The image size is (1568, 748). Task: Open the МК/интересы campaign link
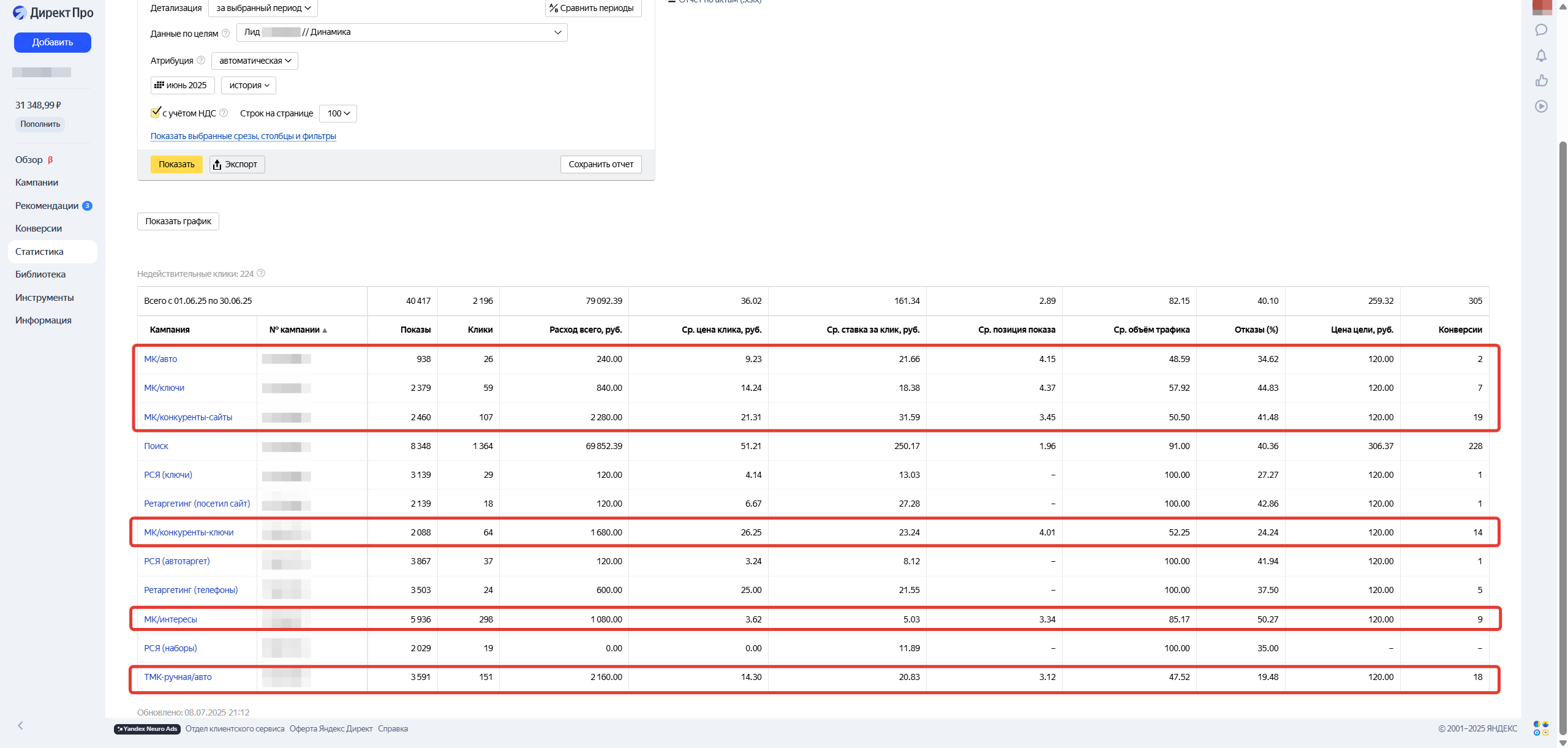point(170,619)
